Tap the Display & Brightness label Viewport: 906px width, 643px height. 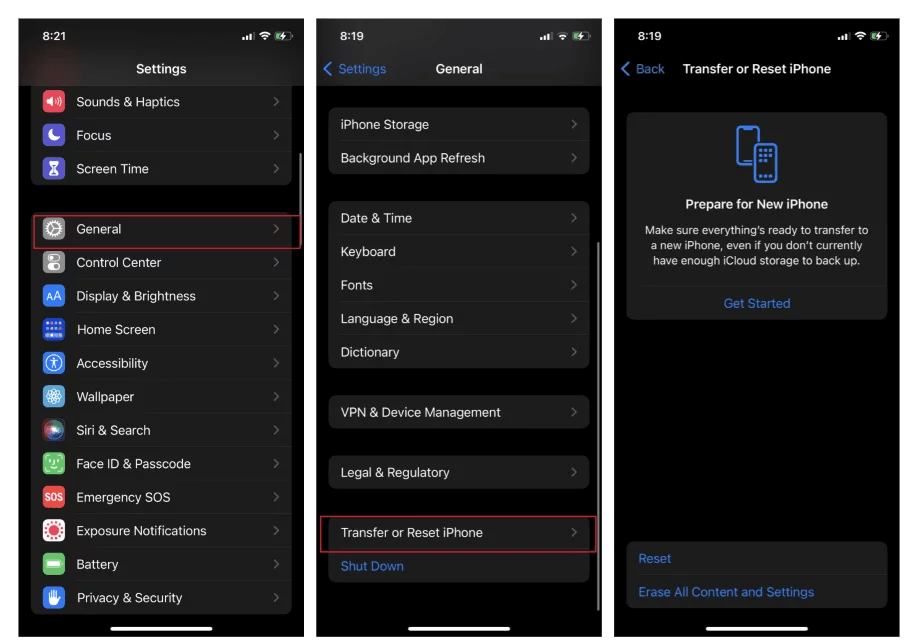[x=136, y=296]
